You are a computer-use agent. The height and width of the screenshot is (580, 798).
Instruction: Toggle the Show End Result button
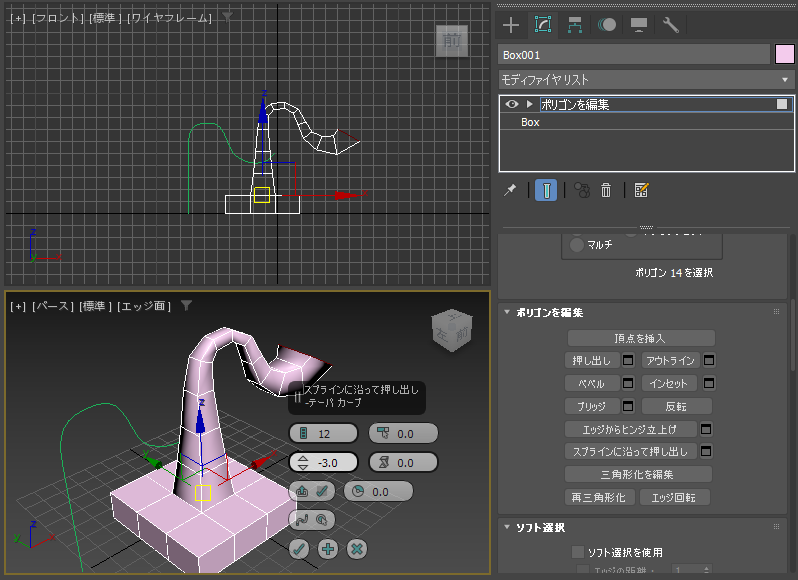[546, 190]
